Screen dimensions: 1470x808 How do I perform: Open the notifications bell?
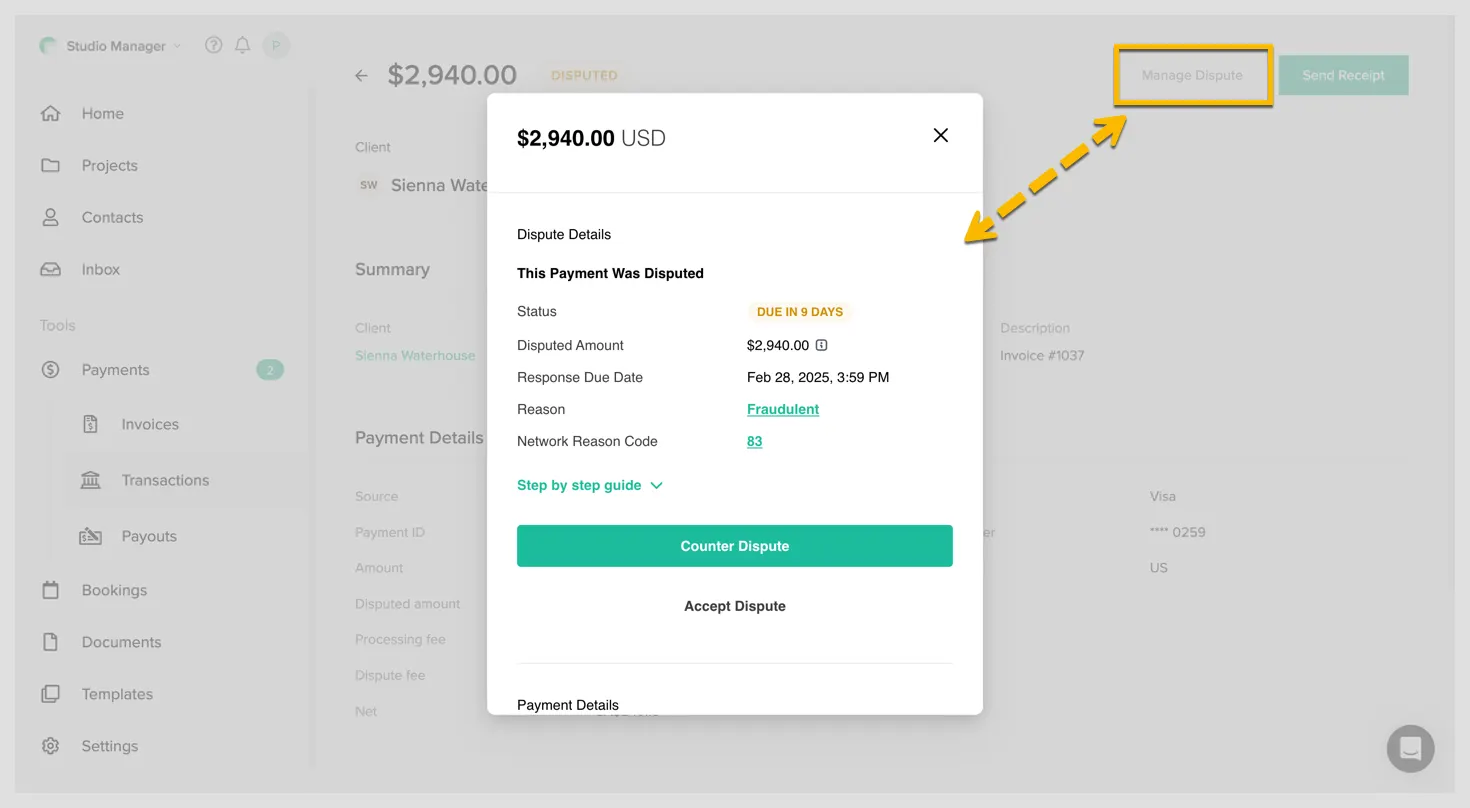pos(242,45)
